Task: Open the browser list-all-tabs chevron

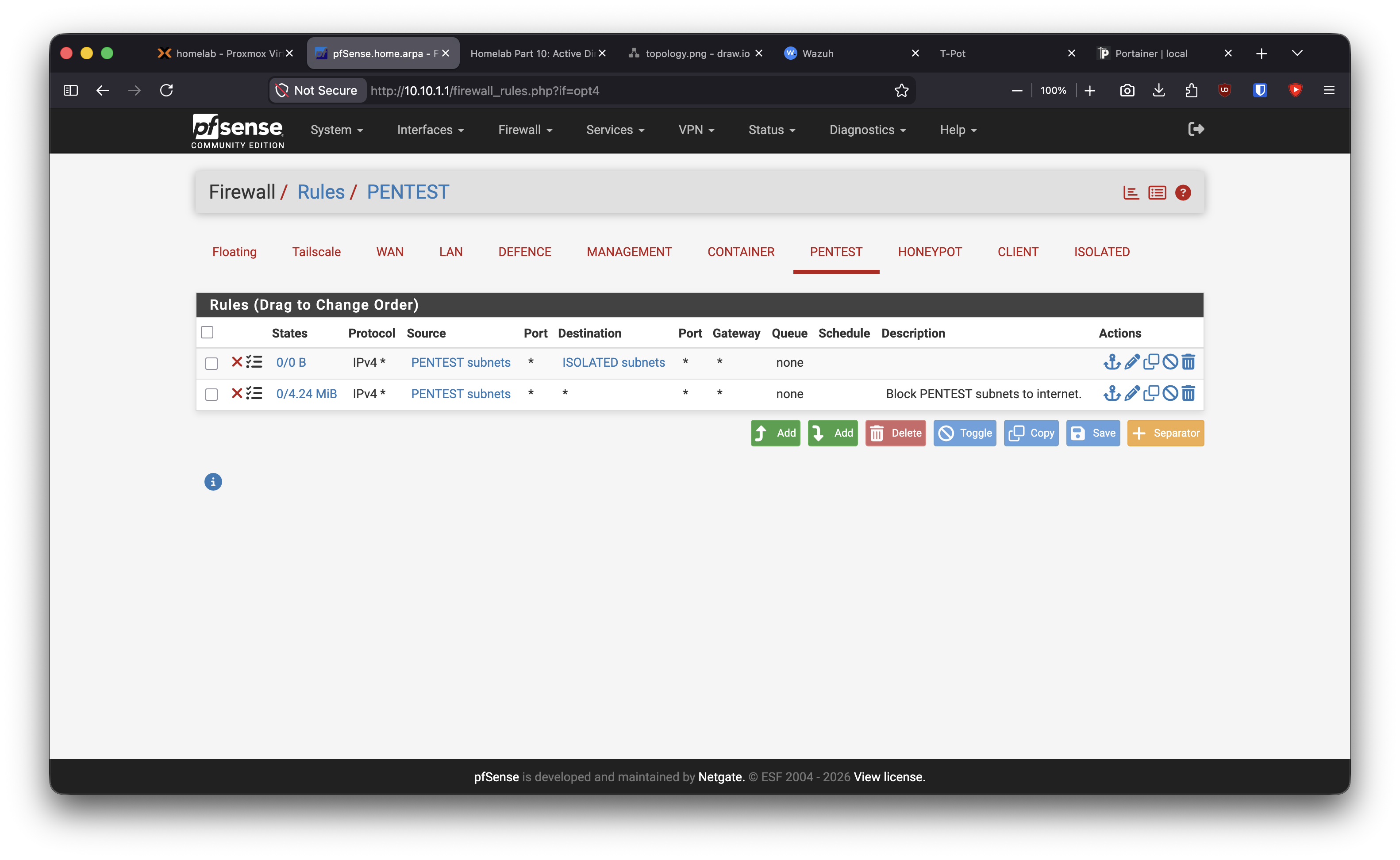Action: (x=1296, y=53)
